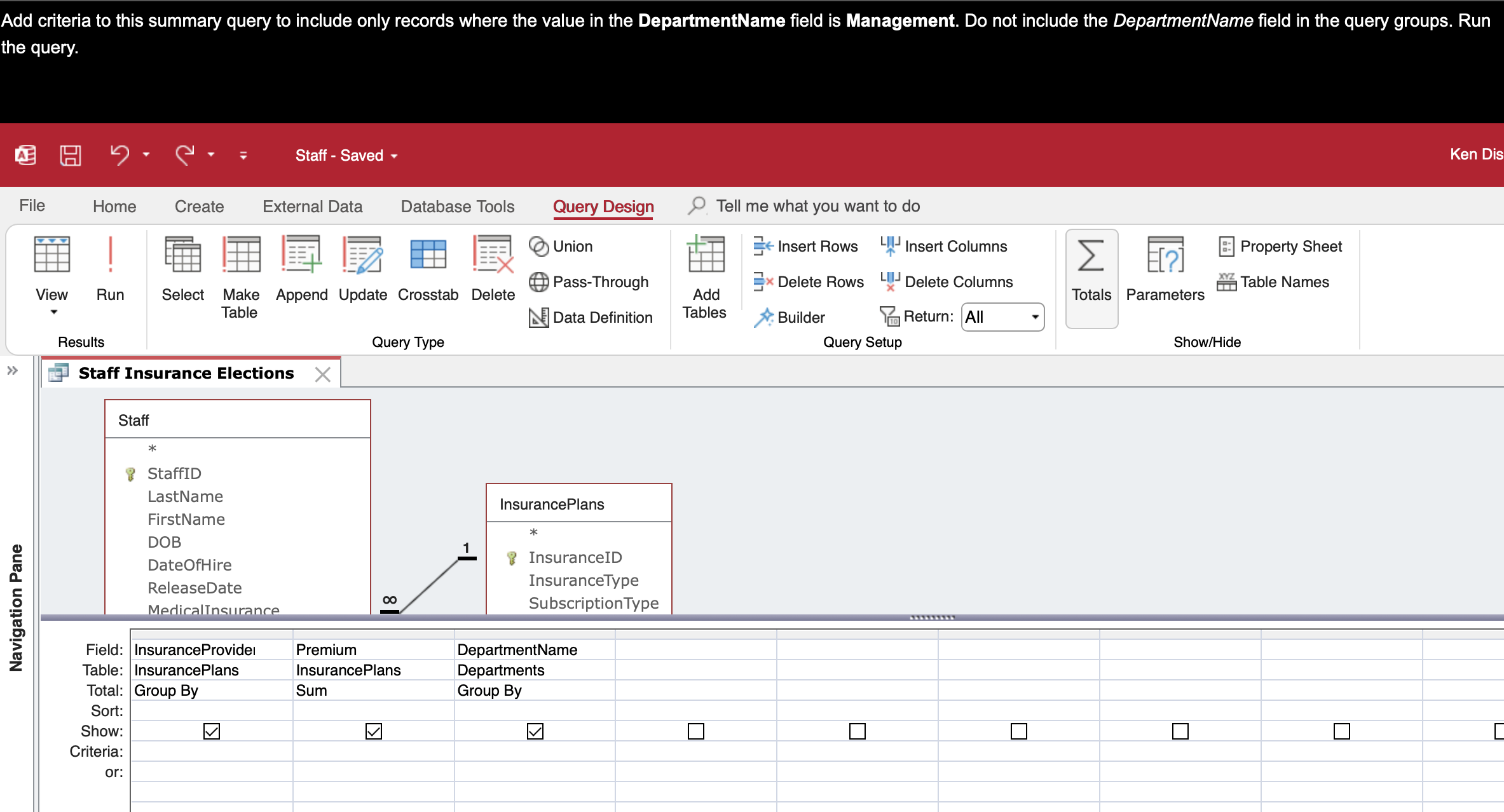Open the View datasheet icon

click(51, 255)
